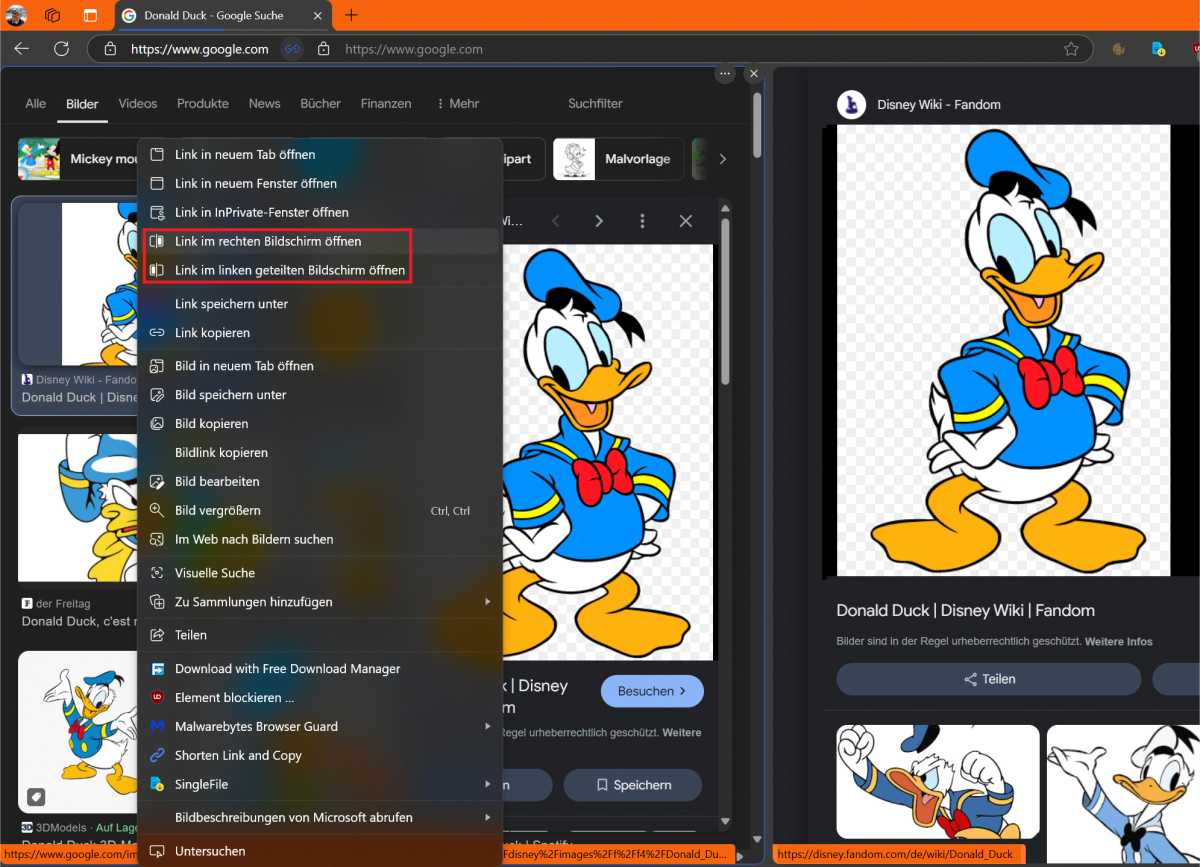Open a new tab with plus icon
Screen dimensions: 1200x867
(x=351, y=15)
